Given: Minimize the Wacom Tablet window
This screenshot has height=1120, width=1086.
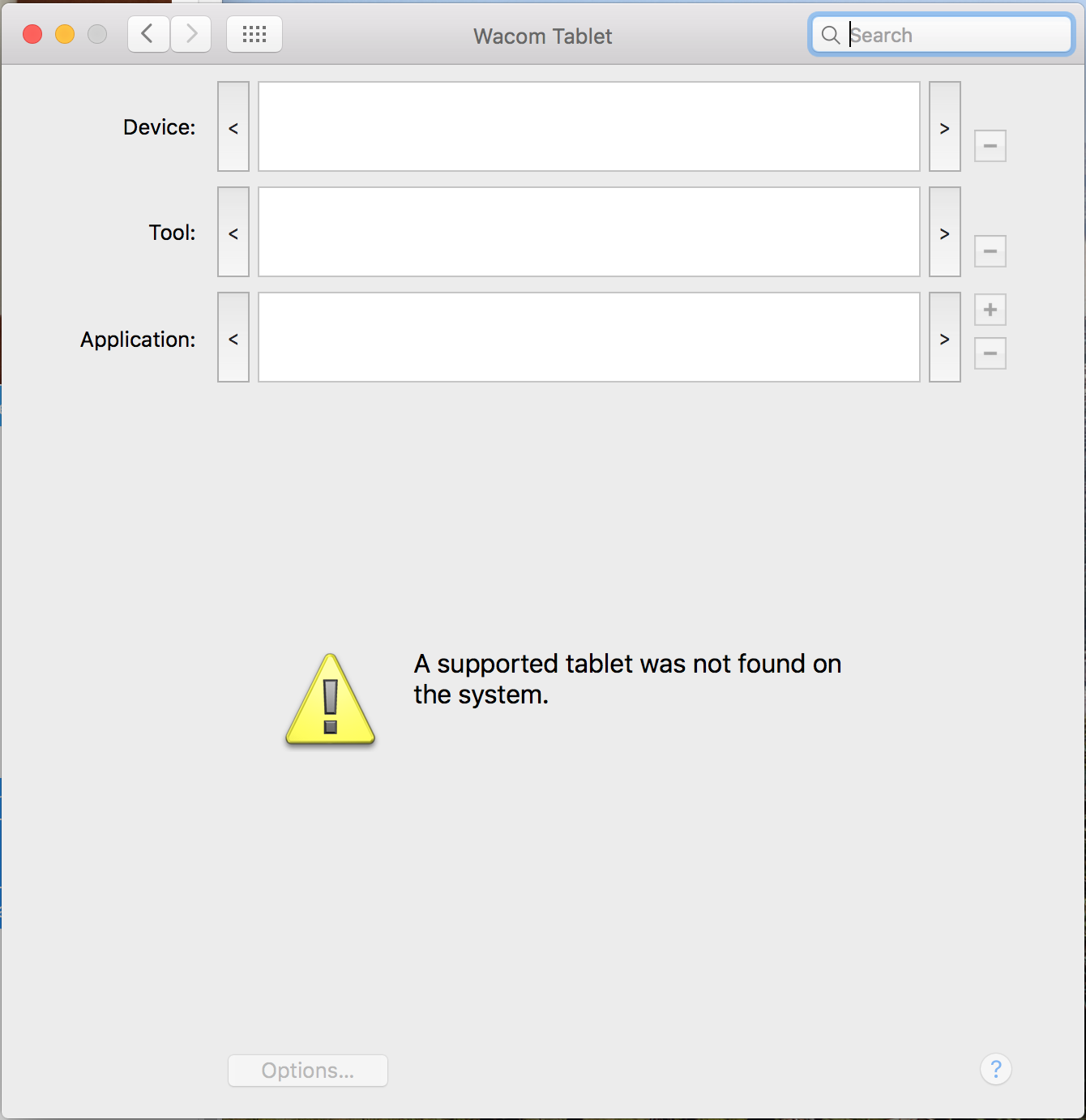Looking at the screenshot, I should (65, 34).
